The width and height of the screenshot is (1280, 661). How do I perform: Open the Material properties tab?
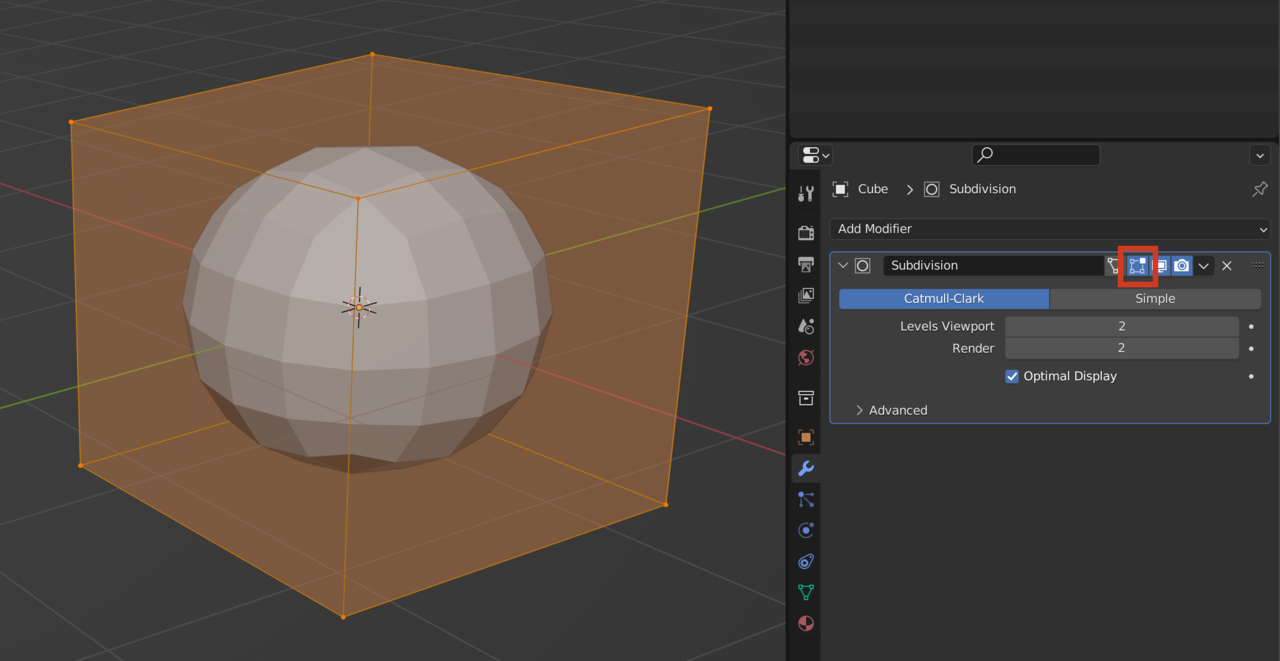[x=805, y=623]
